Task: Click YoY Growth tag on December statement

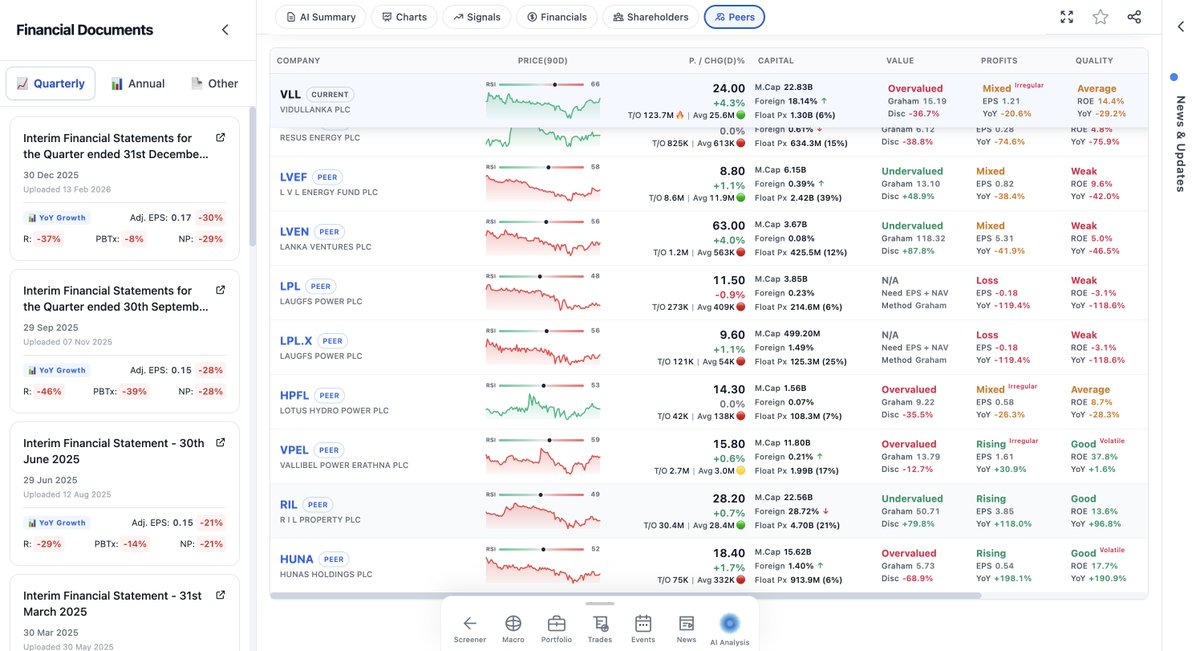Action: (x=57, y=217)
